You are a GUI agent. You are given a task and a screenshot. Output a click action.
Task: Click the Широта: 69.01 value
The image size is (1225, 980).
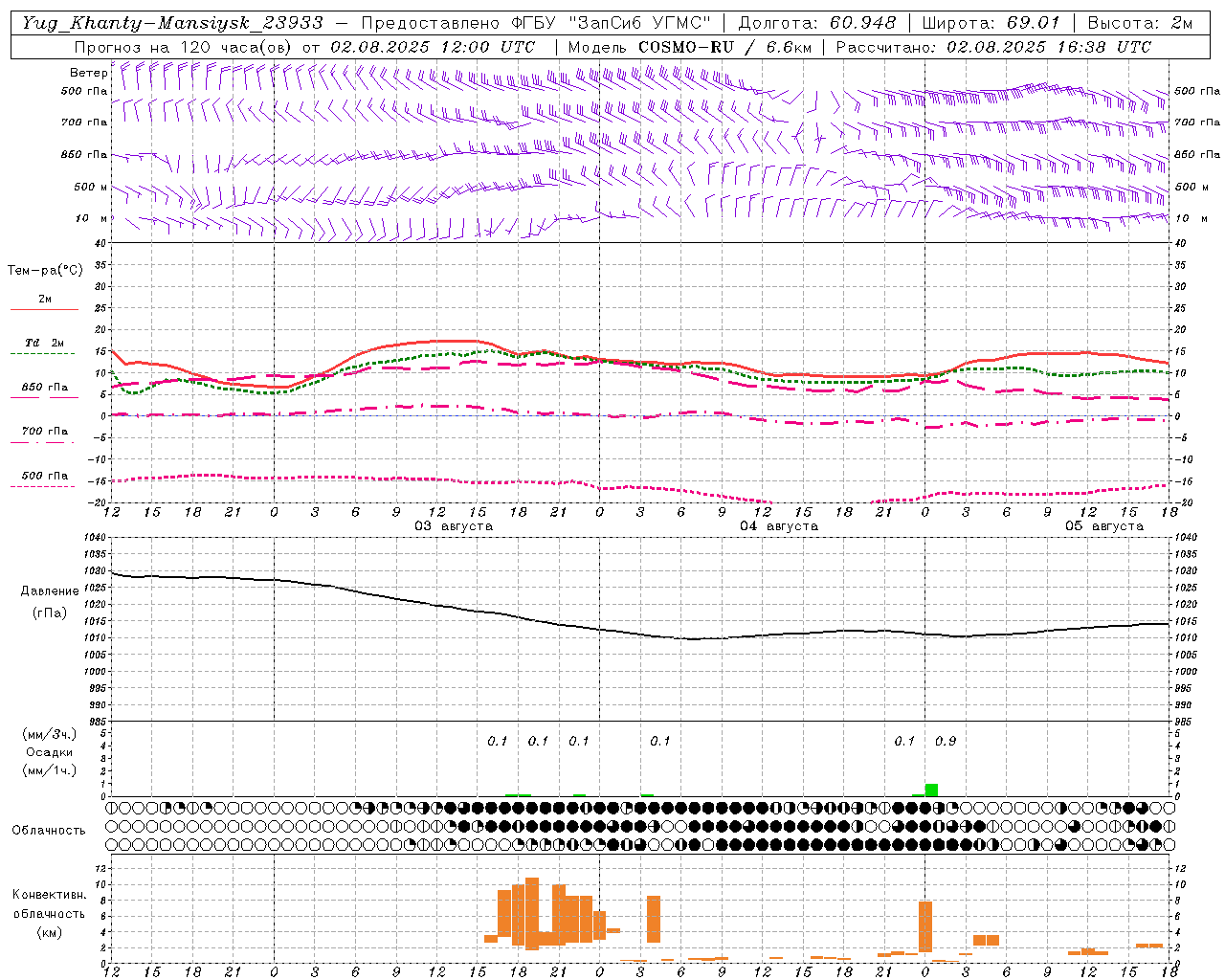pyautogui.click(x=991, y=23)
